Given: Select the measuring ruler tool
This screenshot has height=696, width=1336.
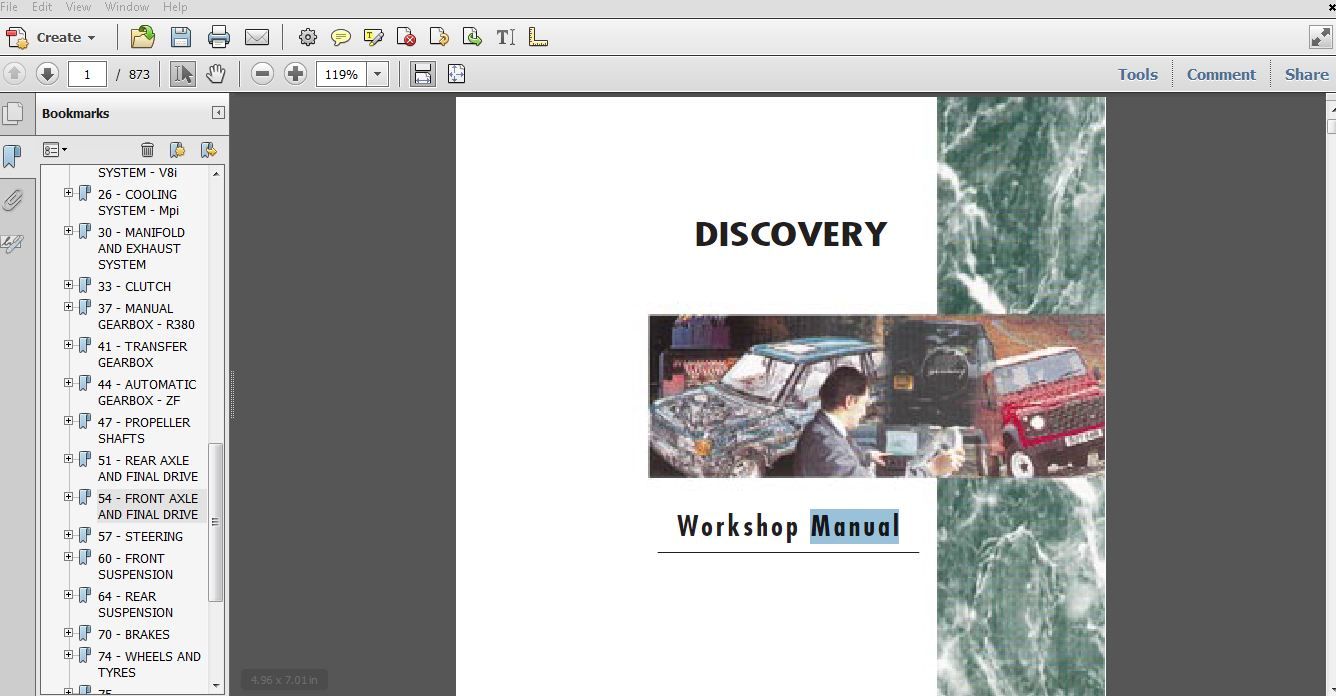Looking at the screenshot, I should pyautogui.click(x=538, y=38).
